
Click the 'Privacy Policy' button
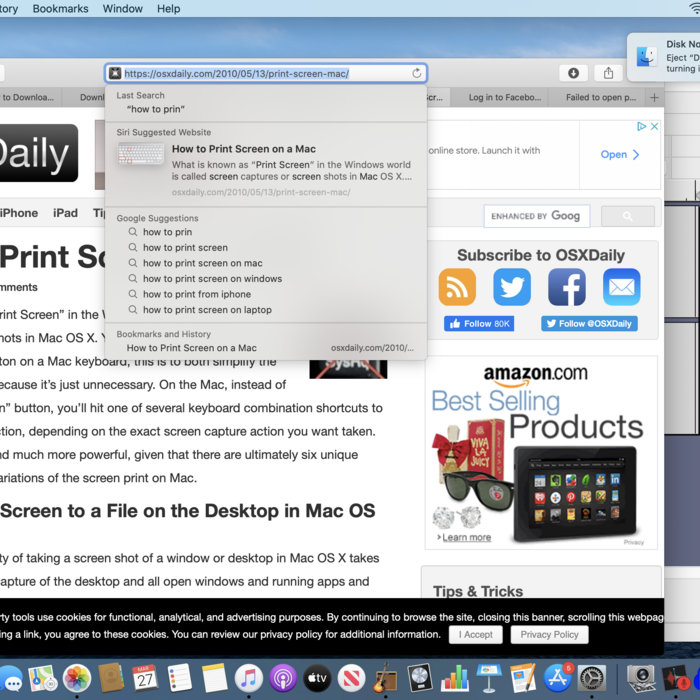tap(549, 635)
